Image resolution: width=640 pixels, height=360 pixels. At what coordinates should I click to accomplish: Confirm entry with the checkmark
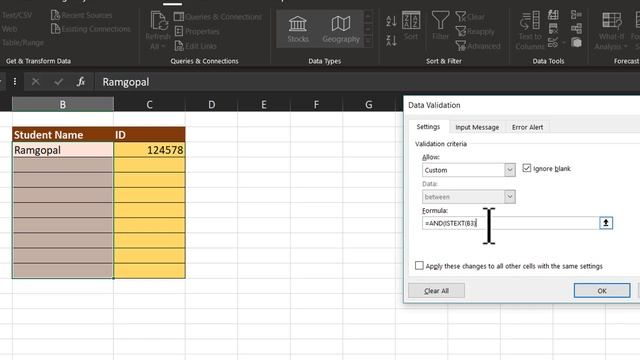point(58,82)
